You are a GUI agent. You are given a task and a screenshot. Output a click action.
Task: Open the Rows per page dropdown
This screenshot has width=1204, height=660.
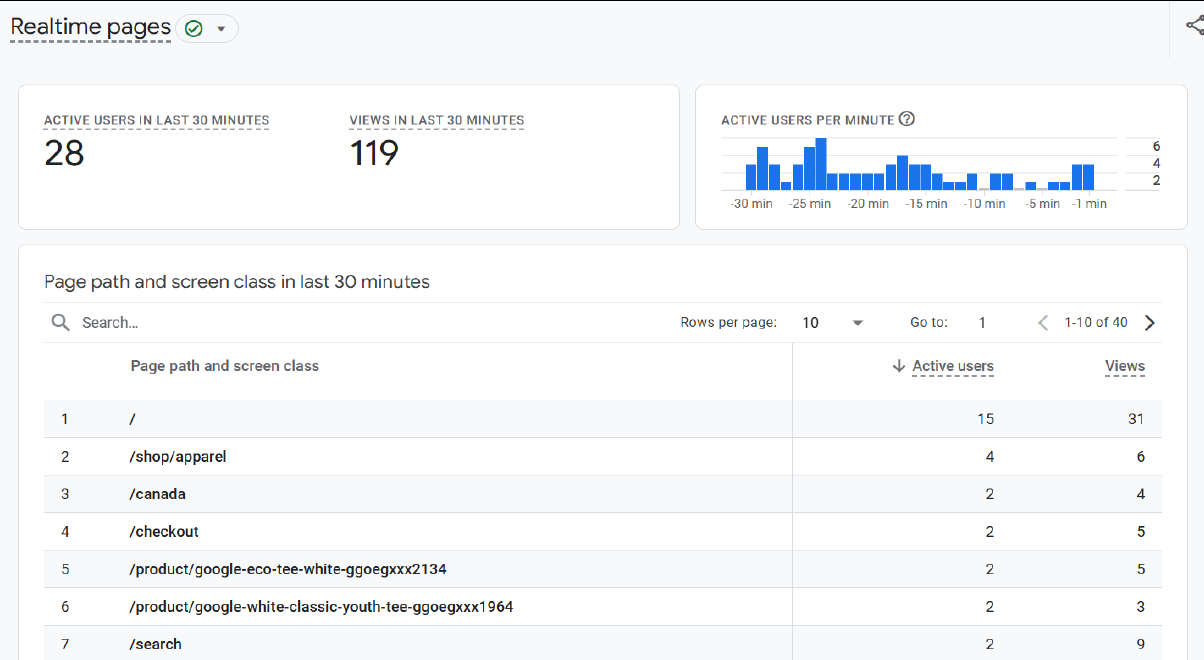coord(857,322)
